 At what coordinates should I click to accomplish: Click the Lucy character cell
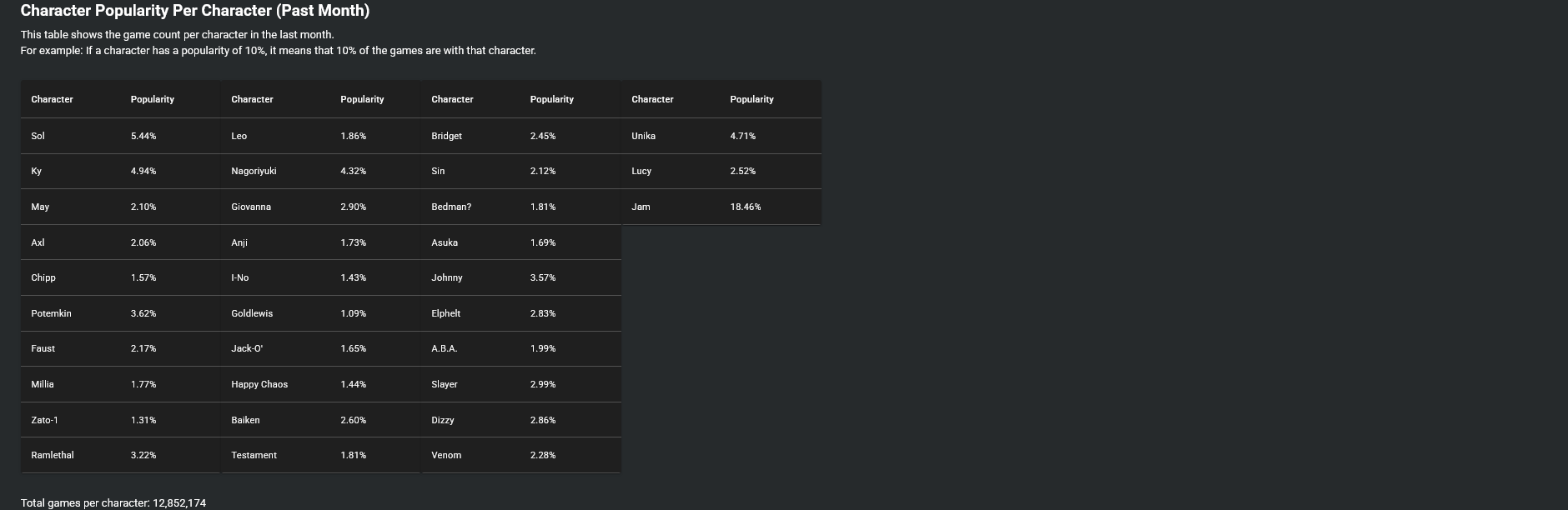[641, 171]
